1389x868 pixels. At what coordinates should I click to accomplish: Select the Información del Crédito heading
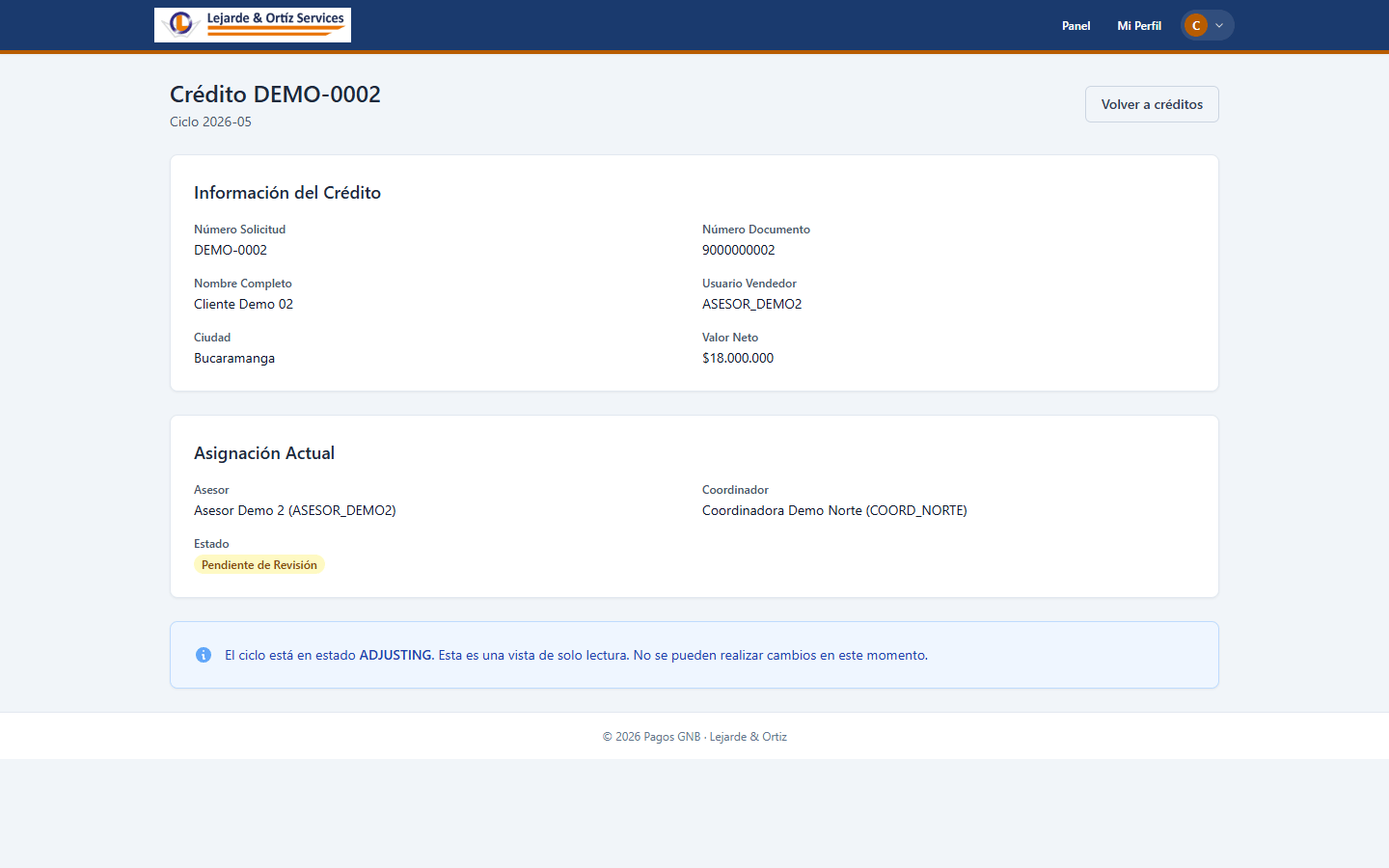287,193
